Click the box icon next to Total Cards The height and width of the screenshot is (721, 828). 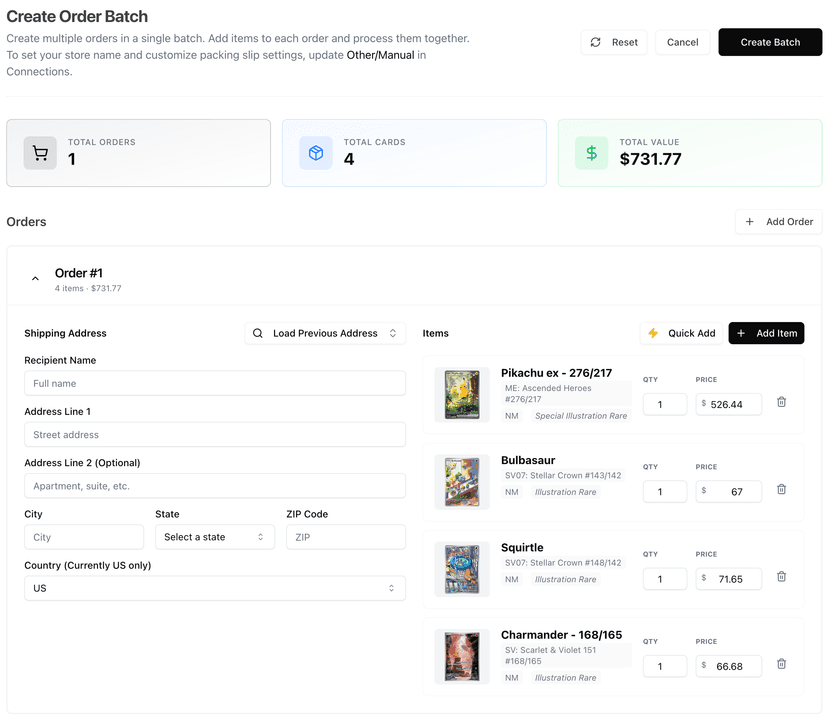coord(315,152)
